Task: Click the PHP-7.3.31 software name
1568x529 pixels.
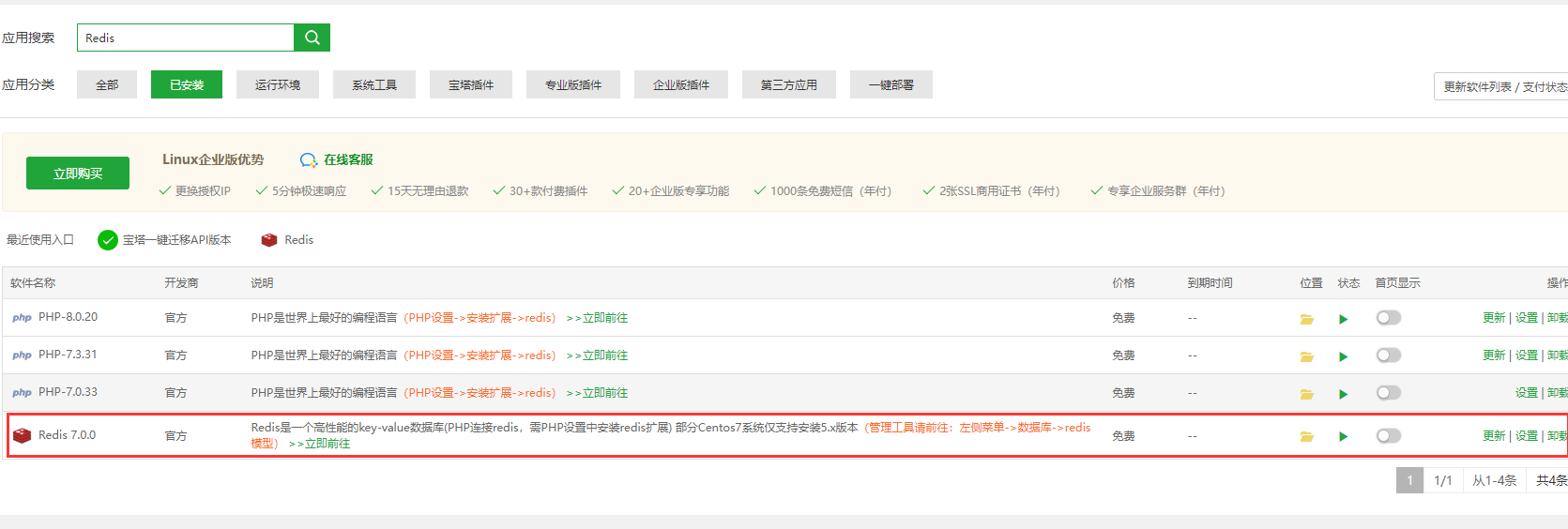Action: click(x=68, y=355)
